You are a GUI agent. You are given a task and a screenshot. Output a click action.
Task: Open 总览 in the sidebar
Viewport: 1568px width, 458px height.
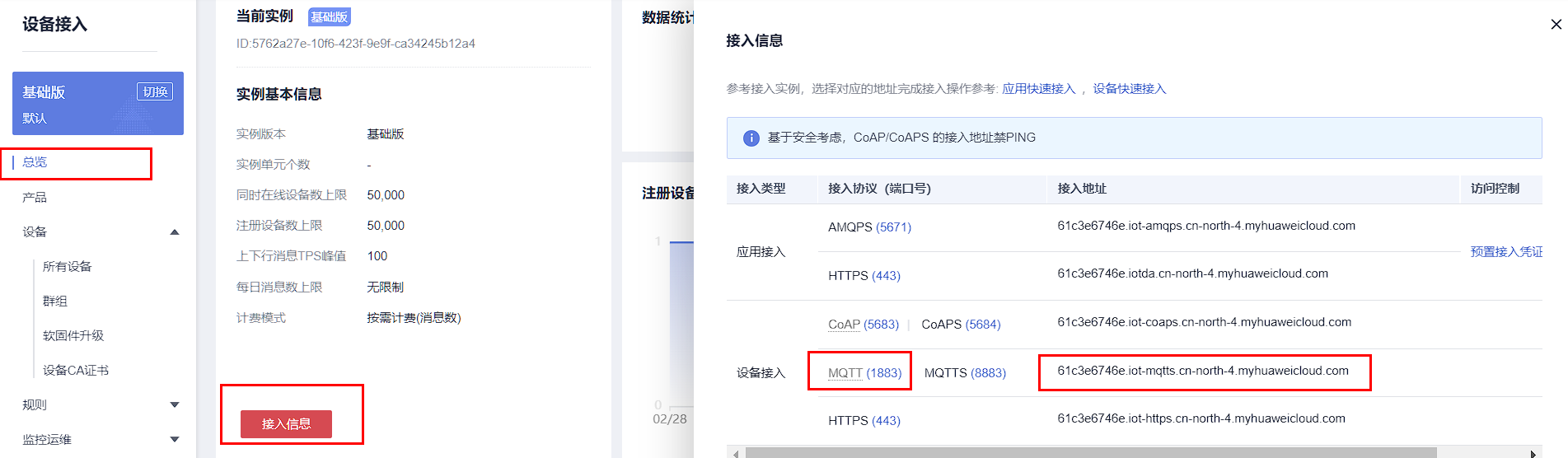35,162
